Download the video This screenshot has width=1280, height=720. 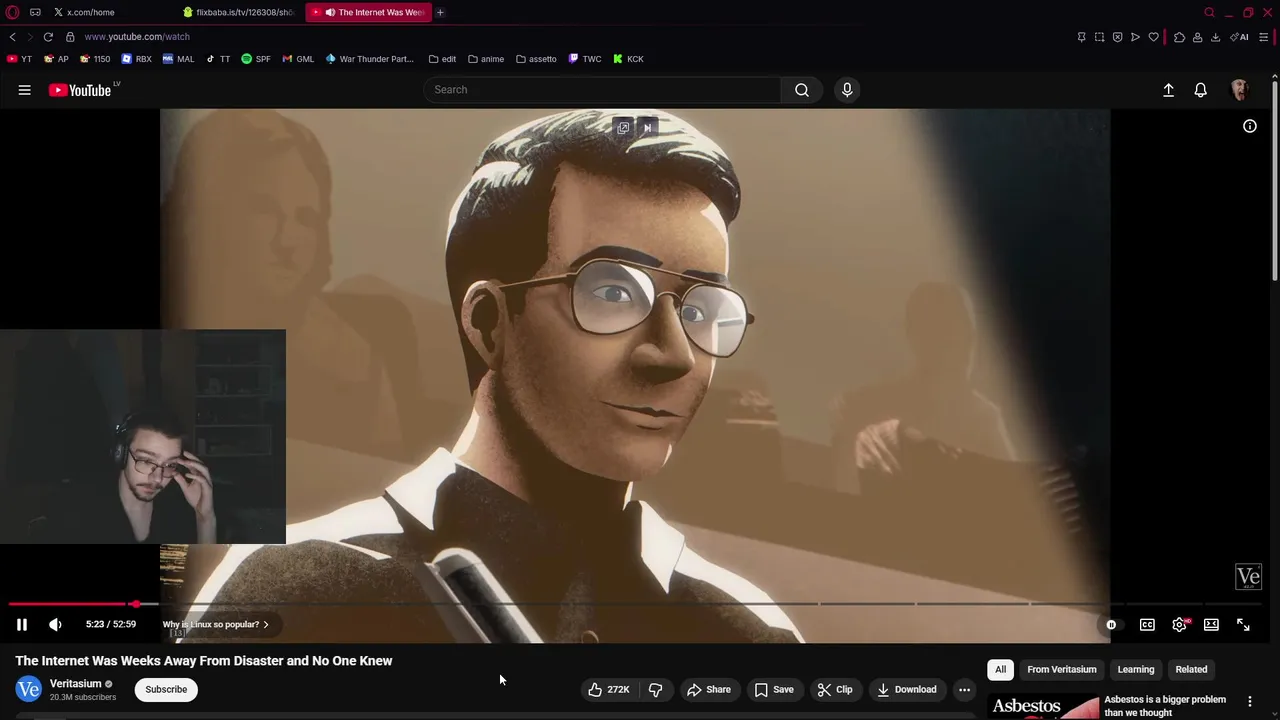(907, 689)
